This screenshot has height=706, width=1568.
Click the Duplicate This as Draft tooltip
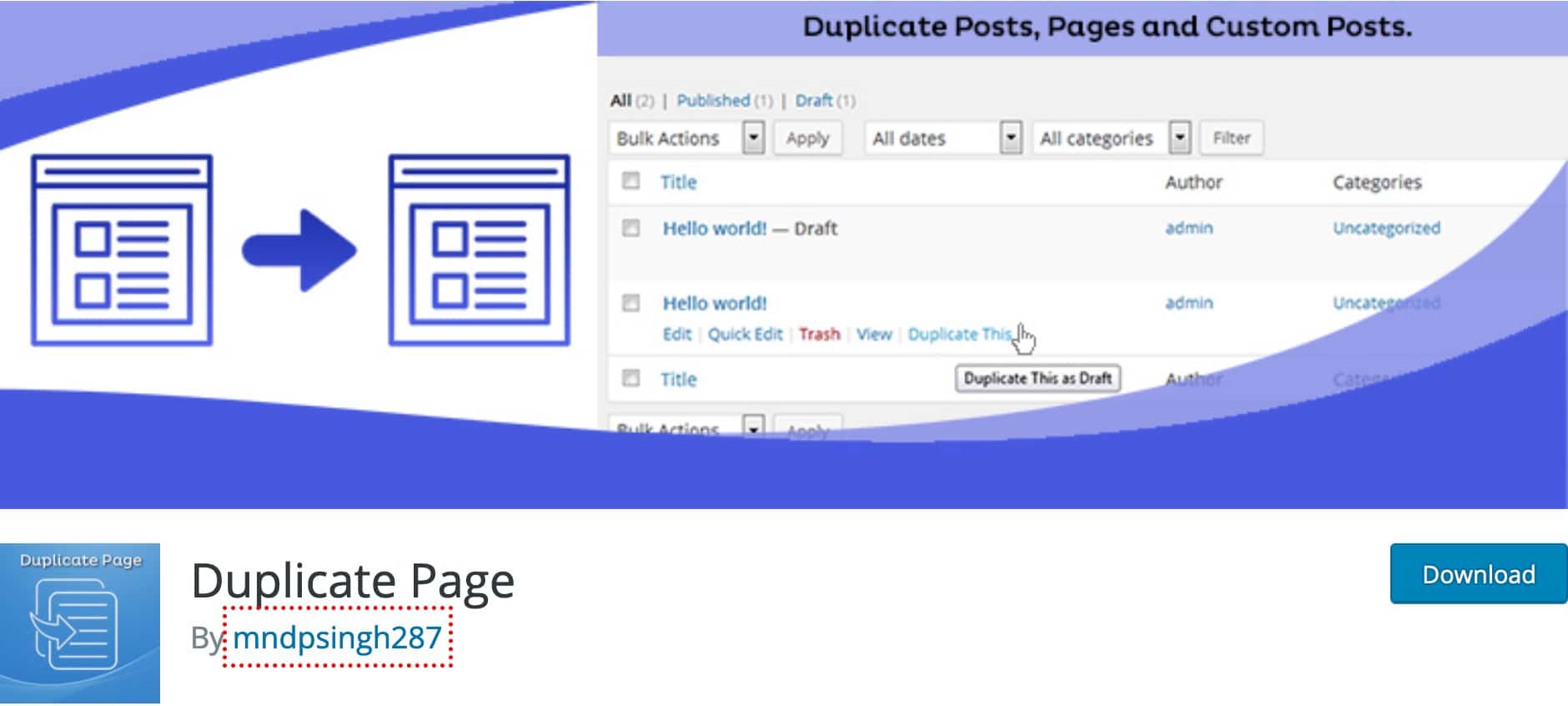pyautogui.click(x=1038, y=378)
